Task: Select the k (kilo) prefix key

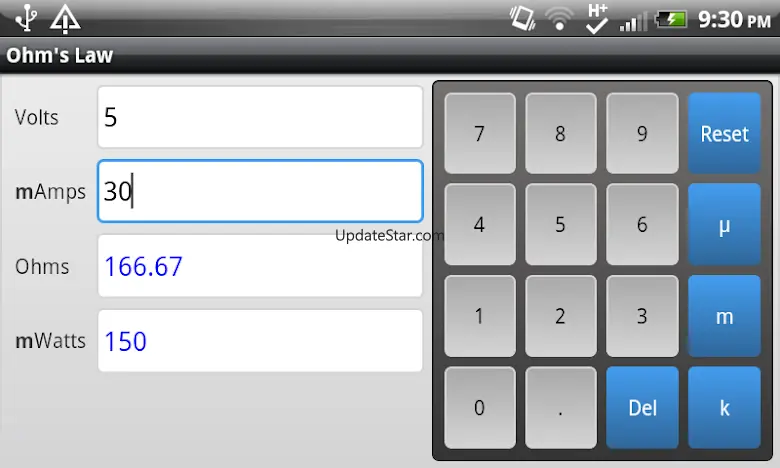Action: point(724,407)
